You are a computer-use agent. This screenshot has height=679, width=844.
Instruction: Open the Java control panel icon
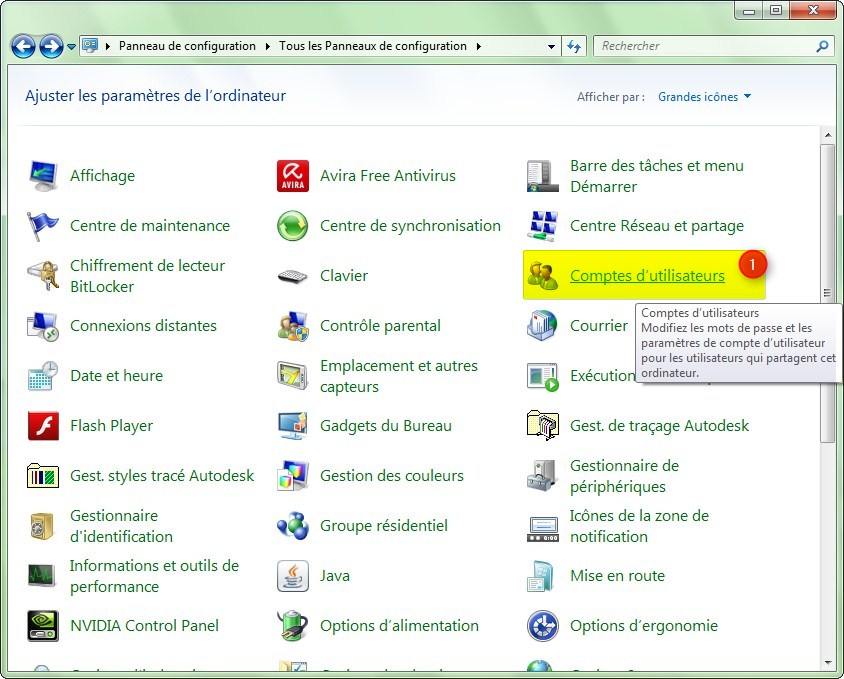(293, 576)
